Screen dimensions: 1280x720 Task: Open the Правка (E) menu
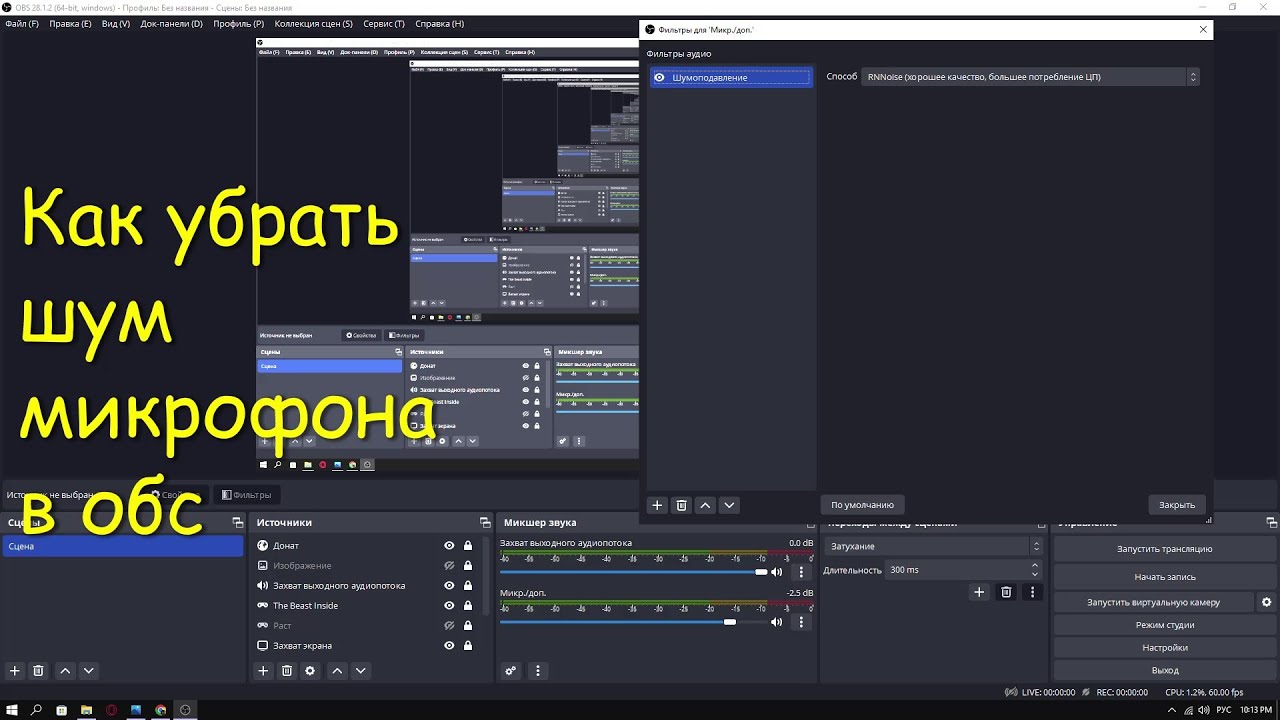click(70, 23)
